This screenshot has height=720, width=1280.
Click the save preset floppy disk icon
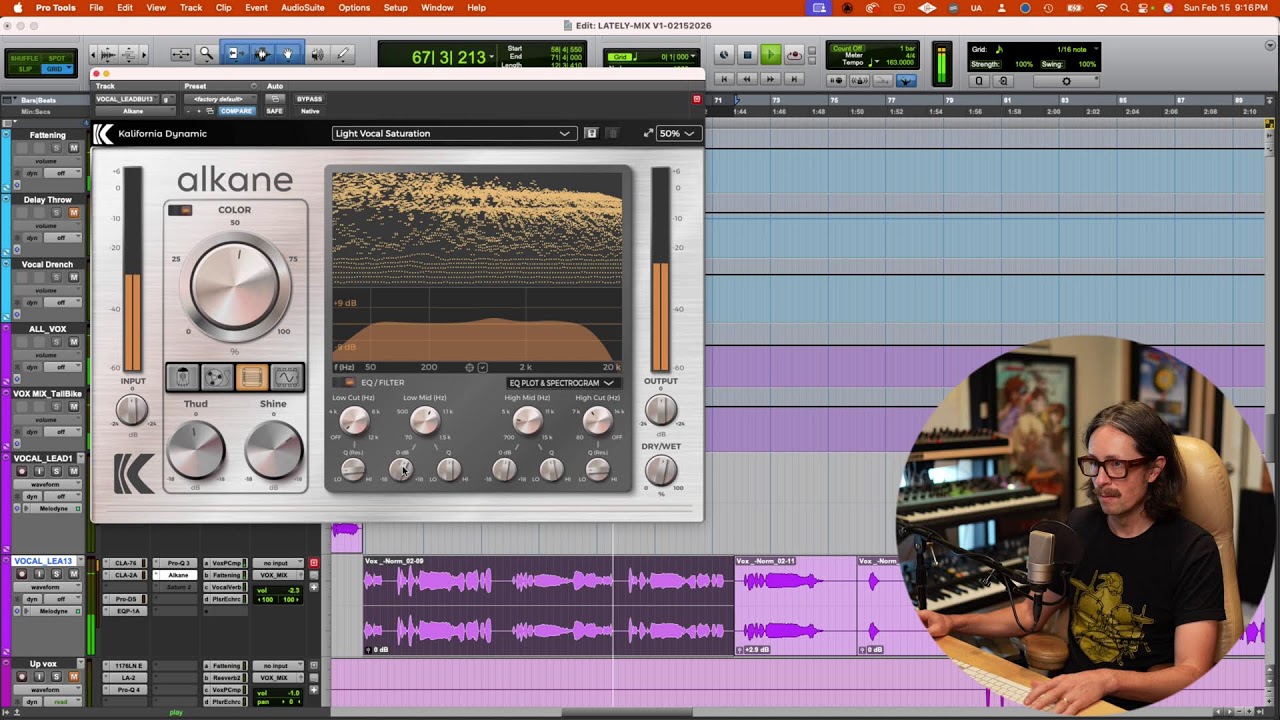tap(591, 133)
